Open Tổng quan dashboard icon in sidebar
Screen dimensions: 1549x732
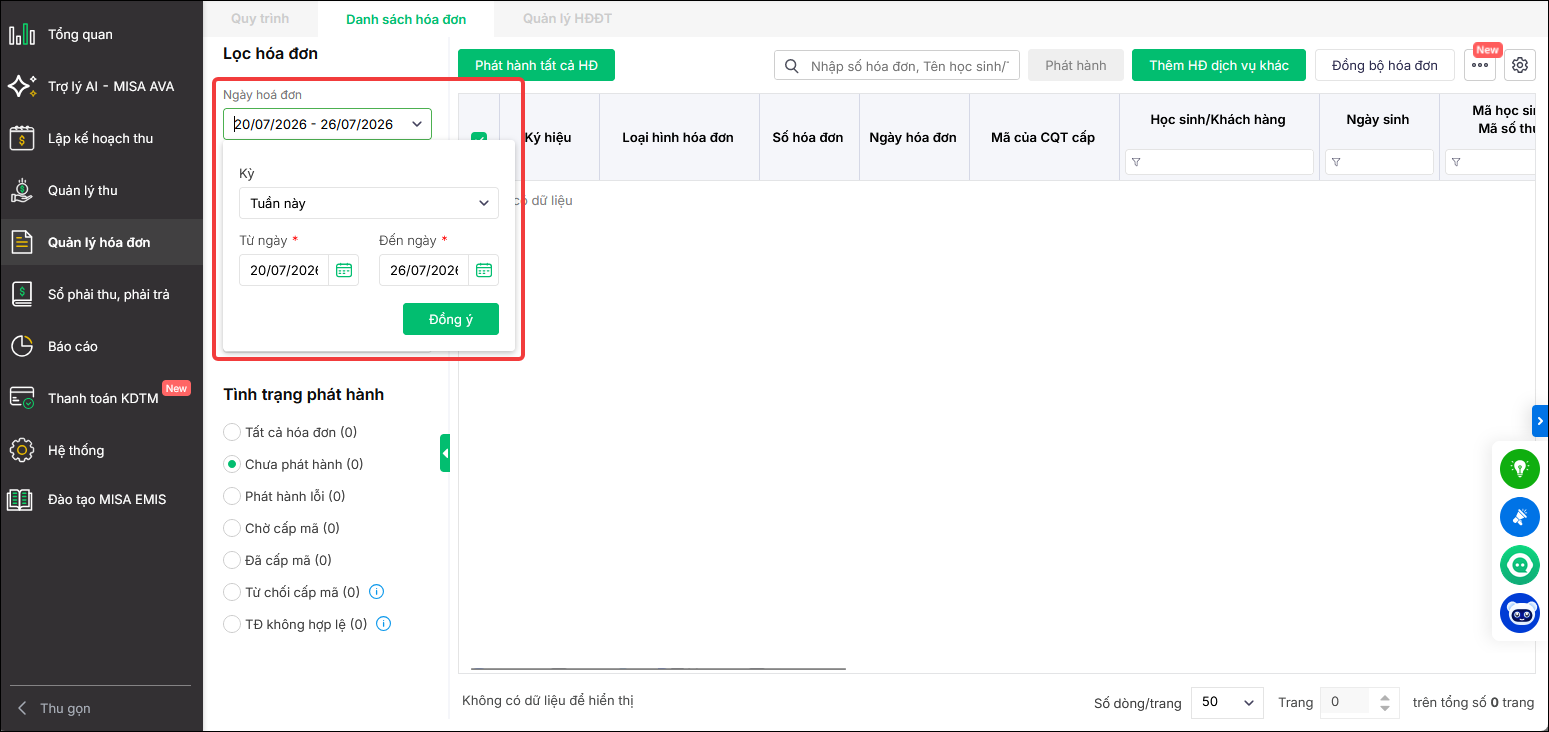click(21, 35)
